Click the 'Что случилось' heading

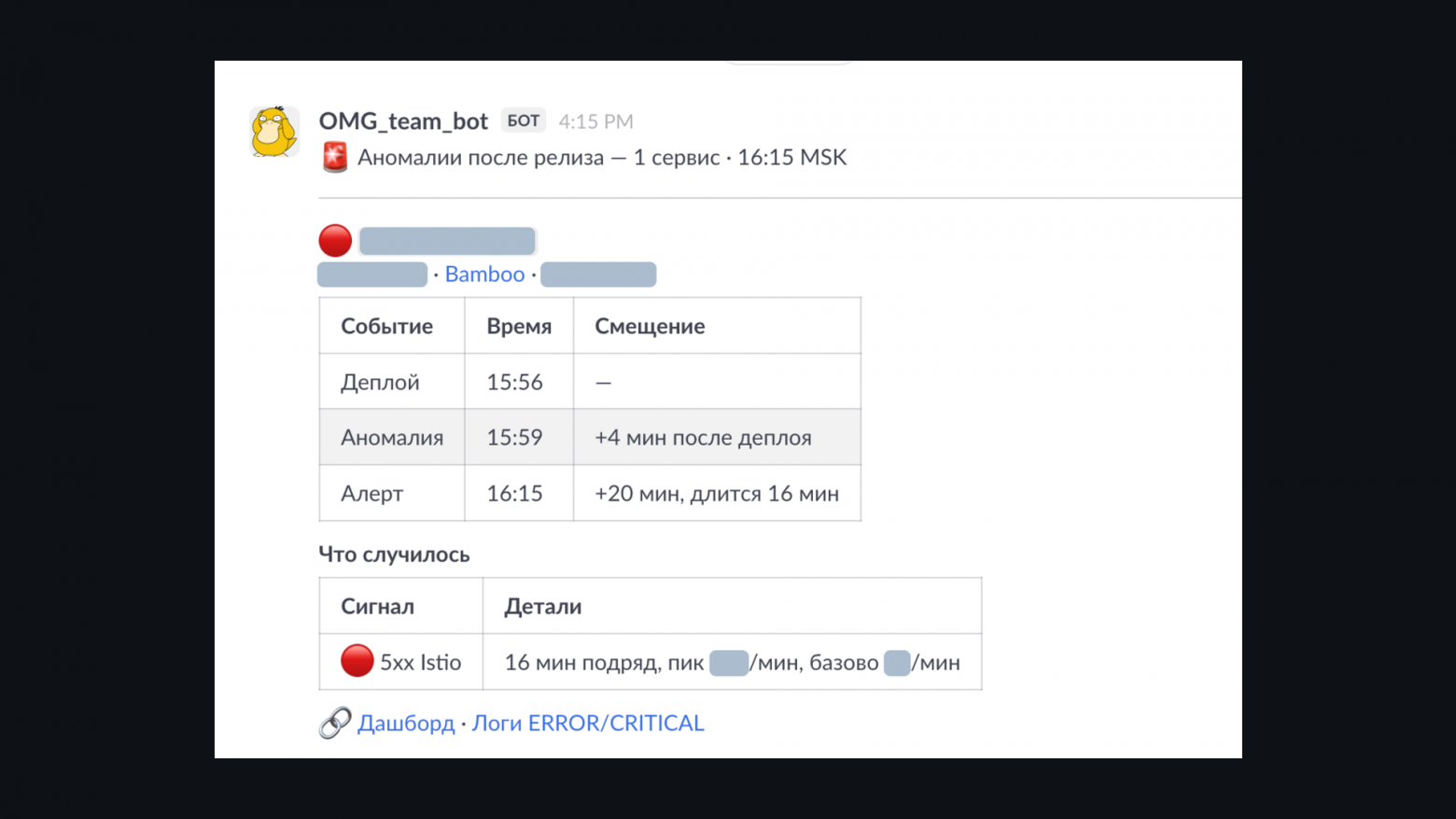pos(394,555)
